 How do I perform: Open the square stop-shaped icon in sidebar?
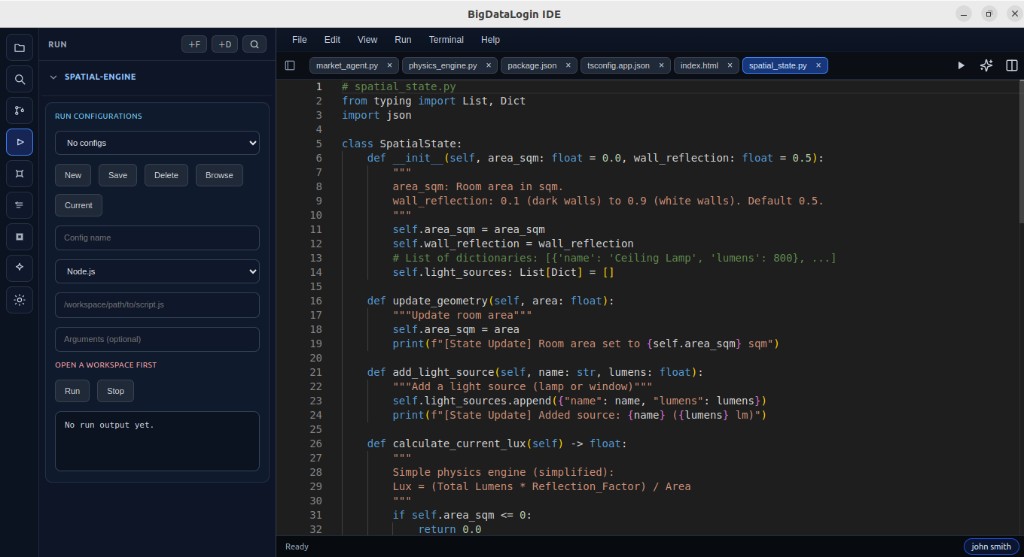20,236
